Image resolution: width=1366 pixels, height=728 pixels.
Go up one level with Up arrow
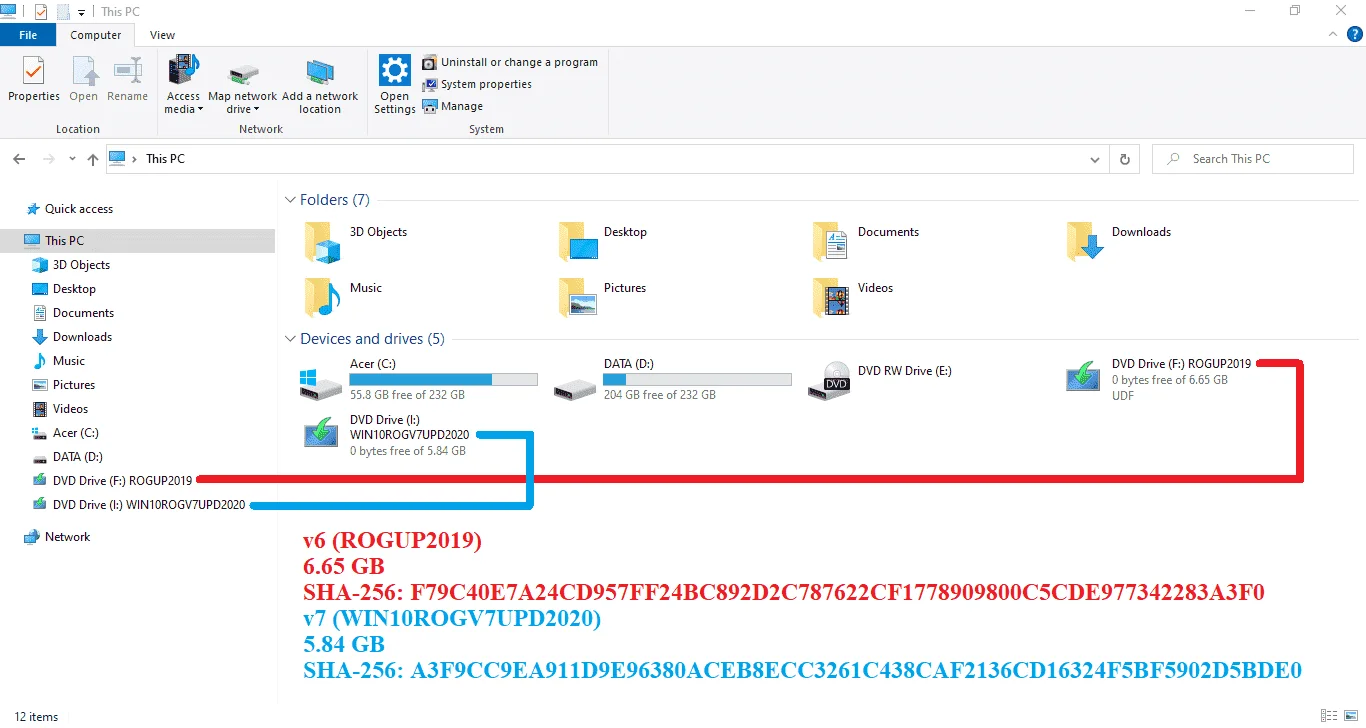point(93,159)
